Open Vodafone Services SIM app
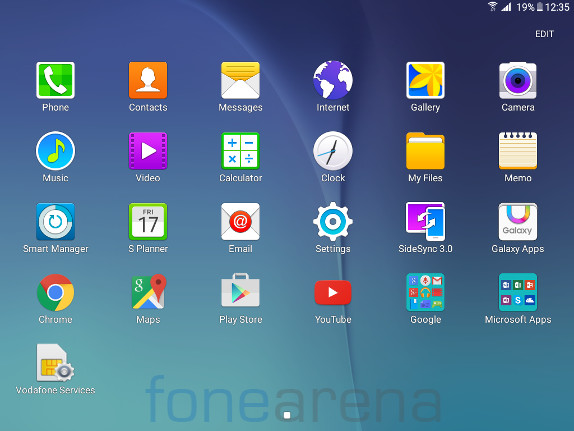This screenshot has height=431, width=574. click(x=55, y=363)
